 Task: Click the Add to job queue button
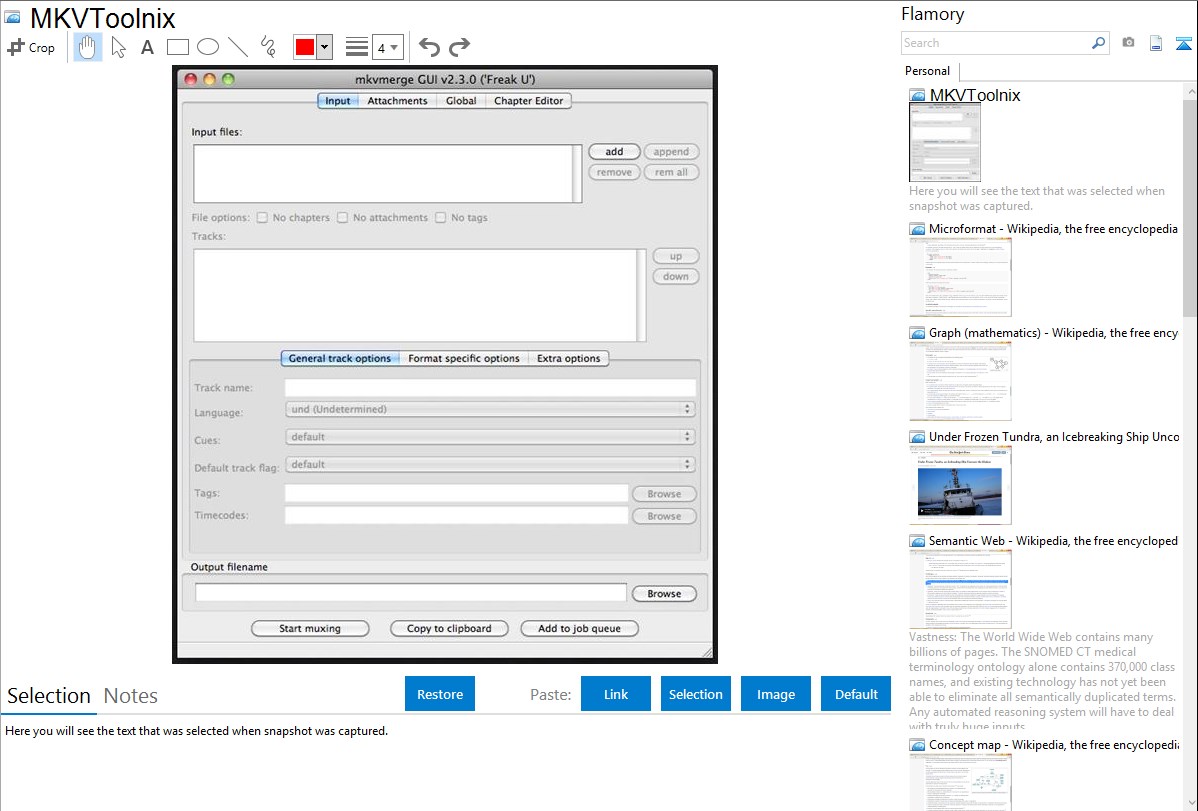[x=579, y=628]
